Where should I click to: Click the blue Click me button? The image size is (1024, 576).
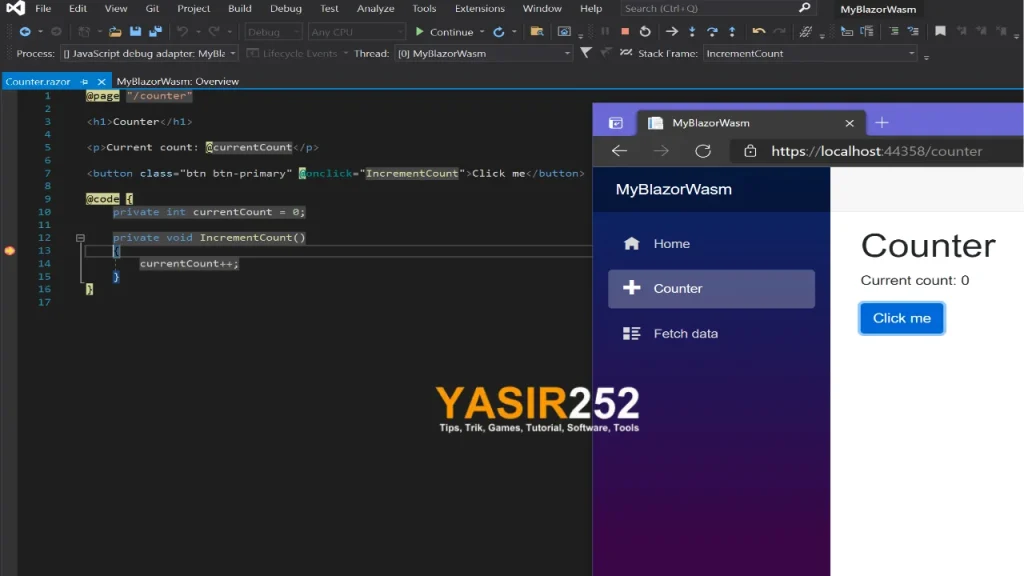click(902, 318)
